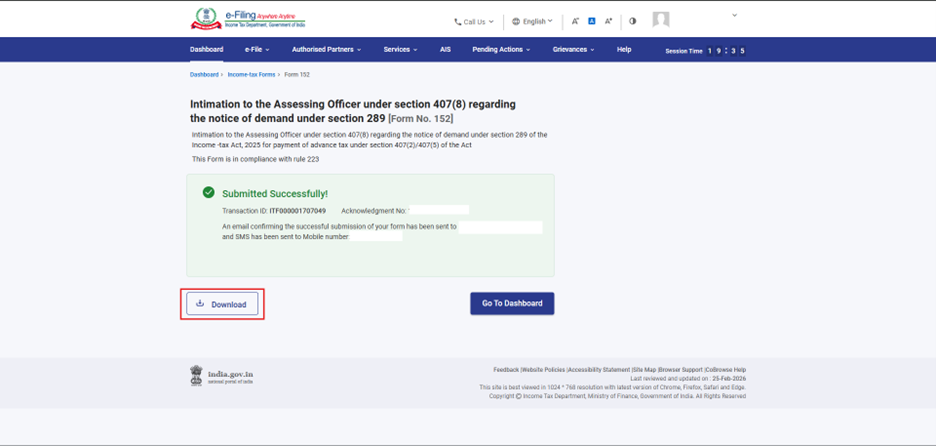This screenshot has width=936, height=446.
Task: Open the Help menu item
Action: pyautogui.click(x=624, y=50)
